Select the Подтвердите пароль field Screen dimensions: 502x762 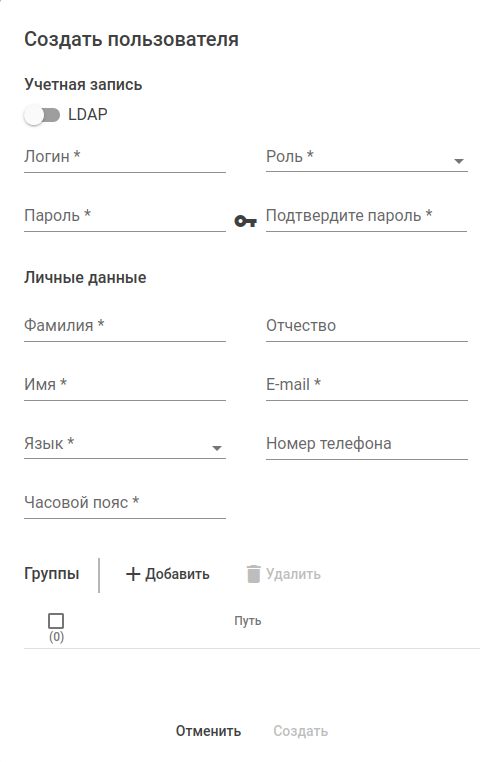pyautogui.click(x=366, y=216)
